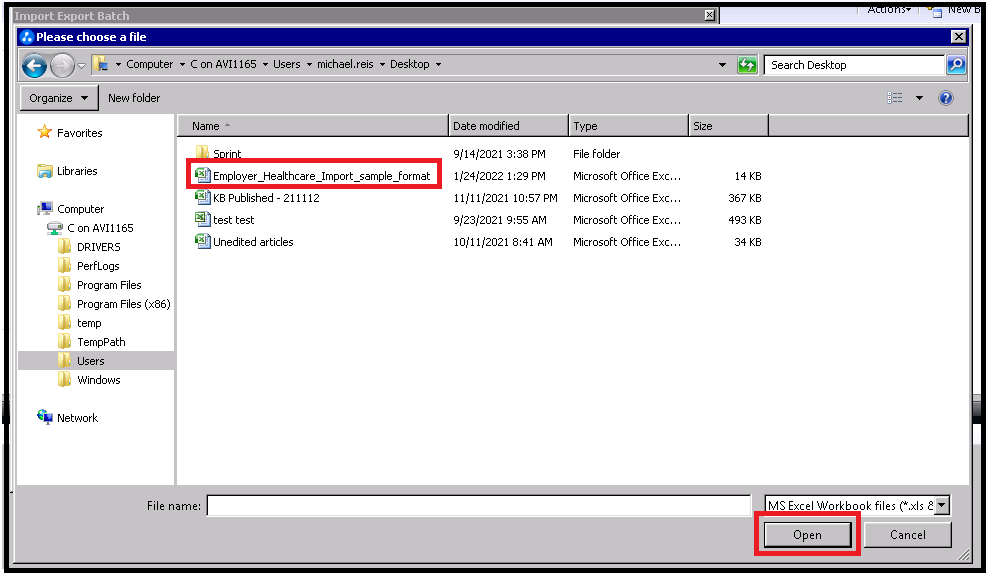Select KB Published - 211112 Excel icon
The height and width of the screenshot is (575, 994).
(202, 197)
